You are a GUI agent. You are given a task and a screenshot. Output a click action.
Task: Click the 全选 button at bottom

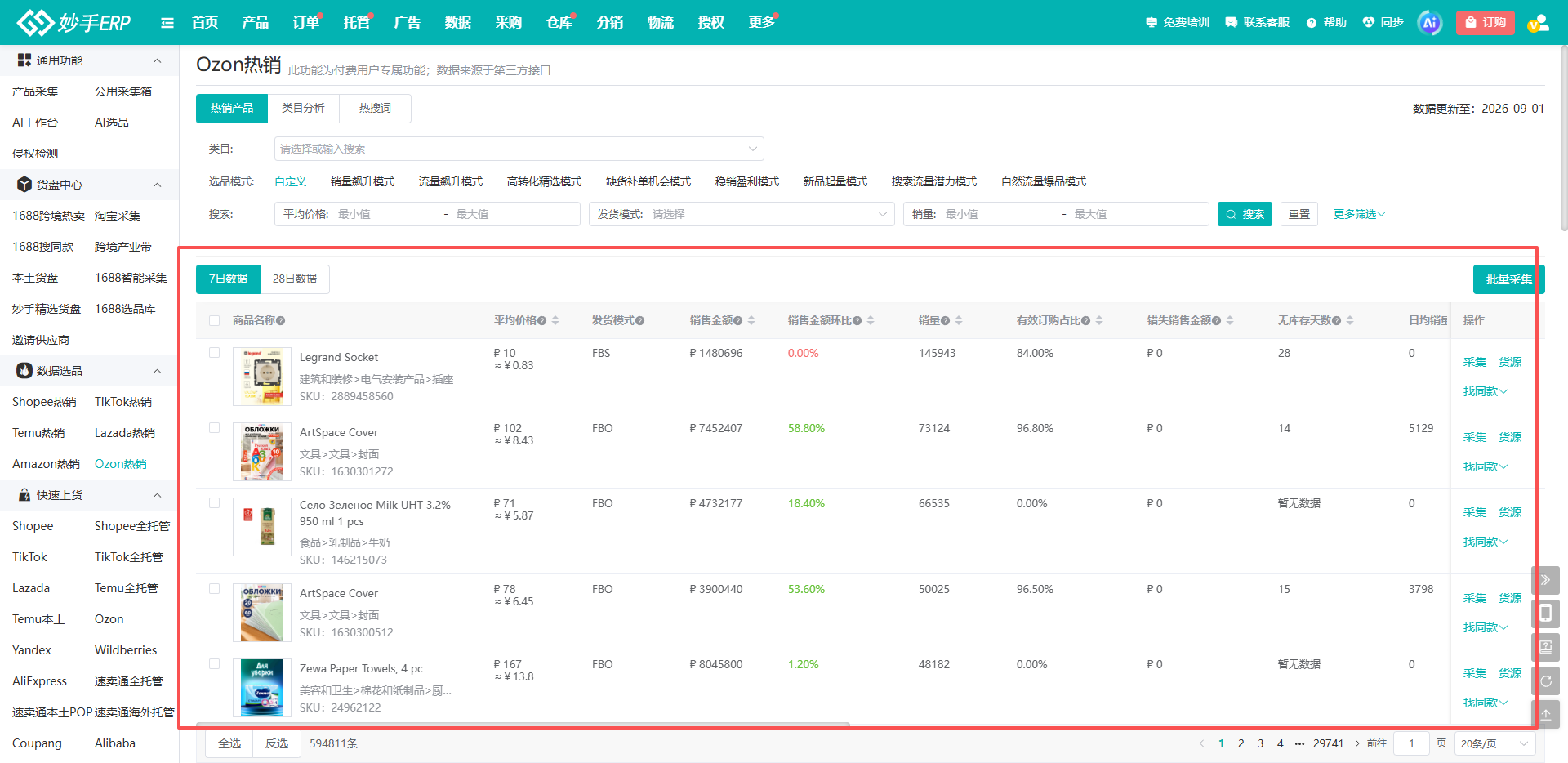click(x=229, y=743)
